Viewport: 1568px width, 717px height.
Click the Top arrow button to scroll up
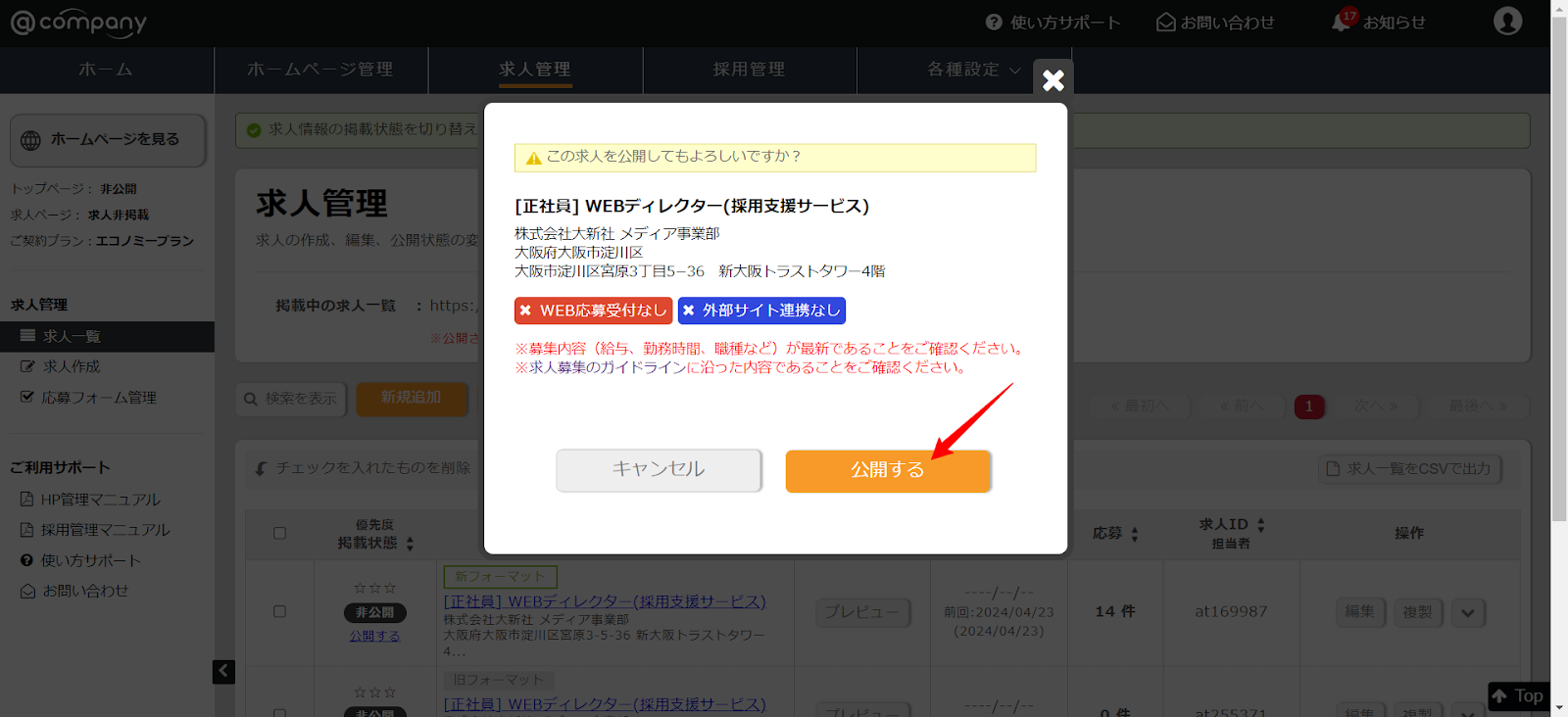click(x=1517, y=696)
